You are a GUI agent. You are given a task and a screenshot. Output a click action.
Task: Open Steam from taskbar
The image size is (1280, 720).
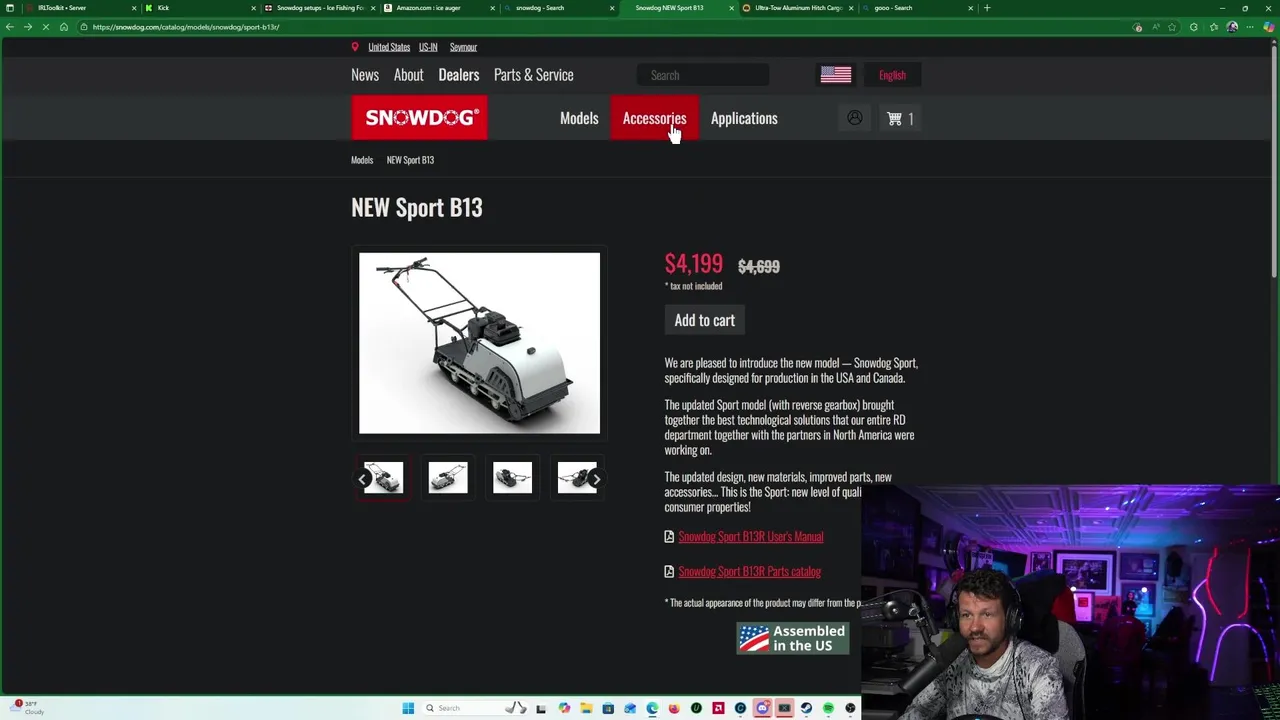[x=806, y=708]
